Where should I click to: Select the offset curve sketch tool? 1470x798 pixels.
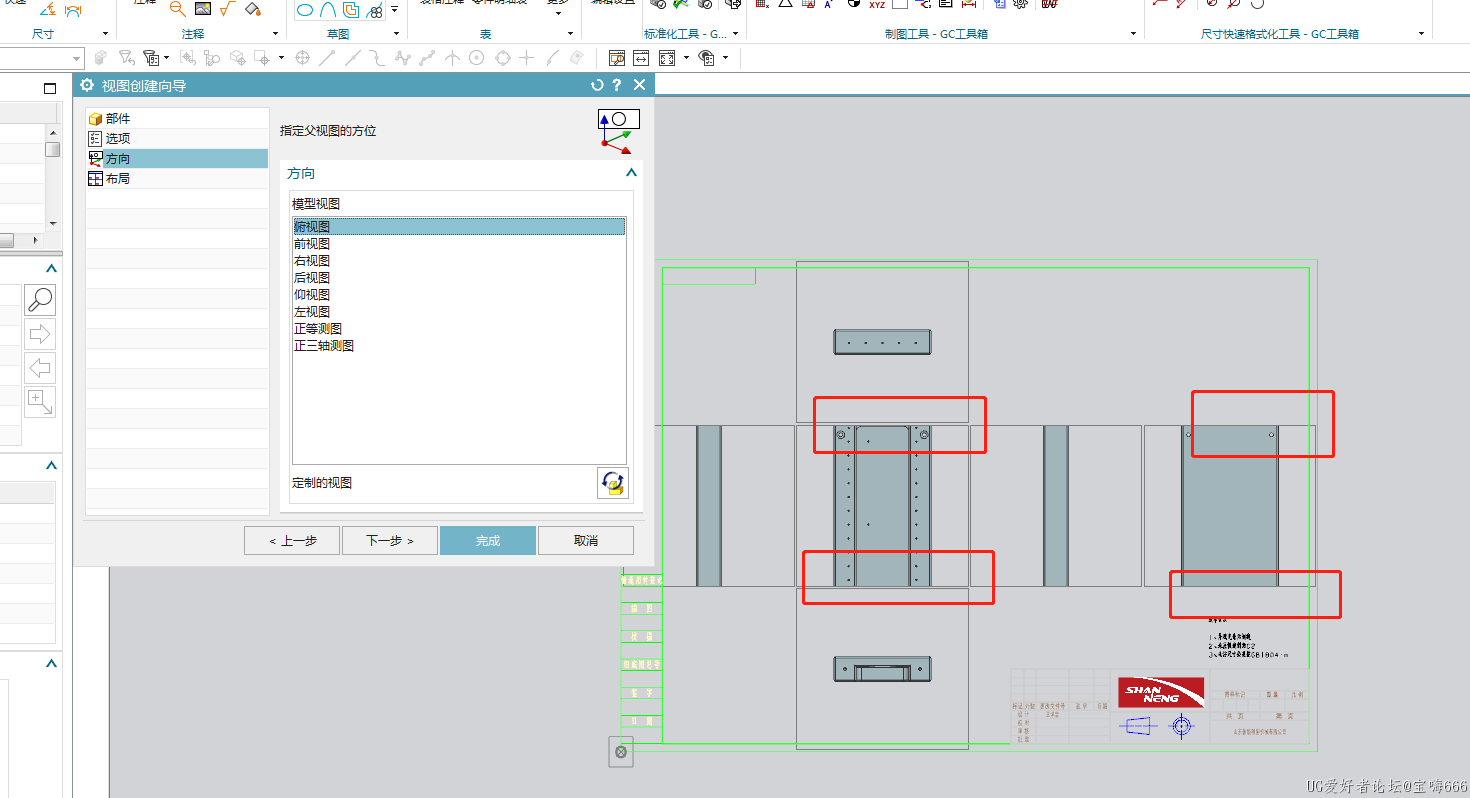tap(351, 11)
